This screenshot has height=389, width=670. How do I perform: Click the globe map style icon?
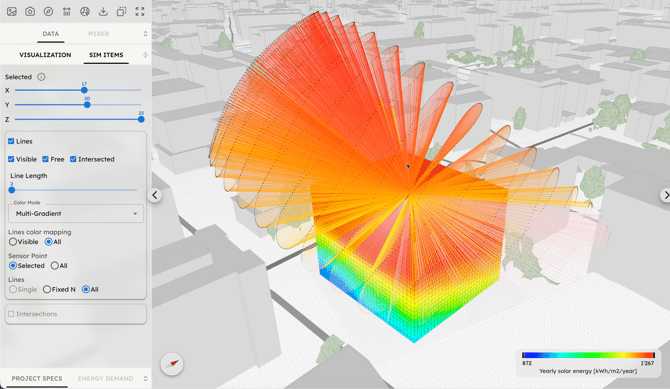tap(85, 12)
